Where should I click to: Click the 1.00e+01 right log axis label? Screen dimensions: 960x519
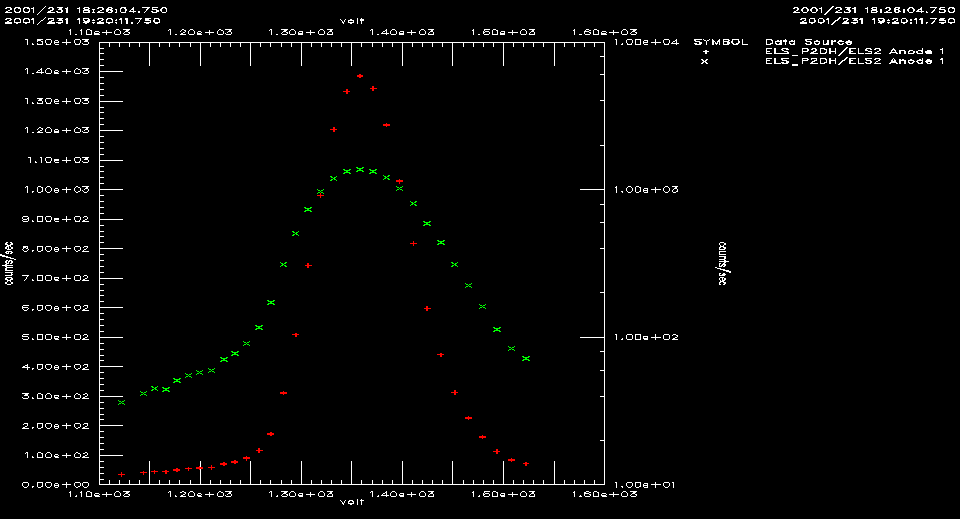pos(646,485)
